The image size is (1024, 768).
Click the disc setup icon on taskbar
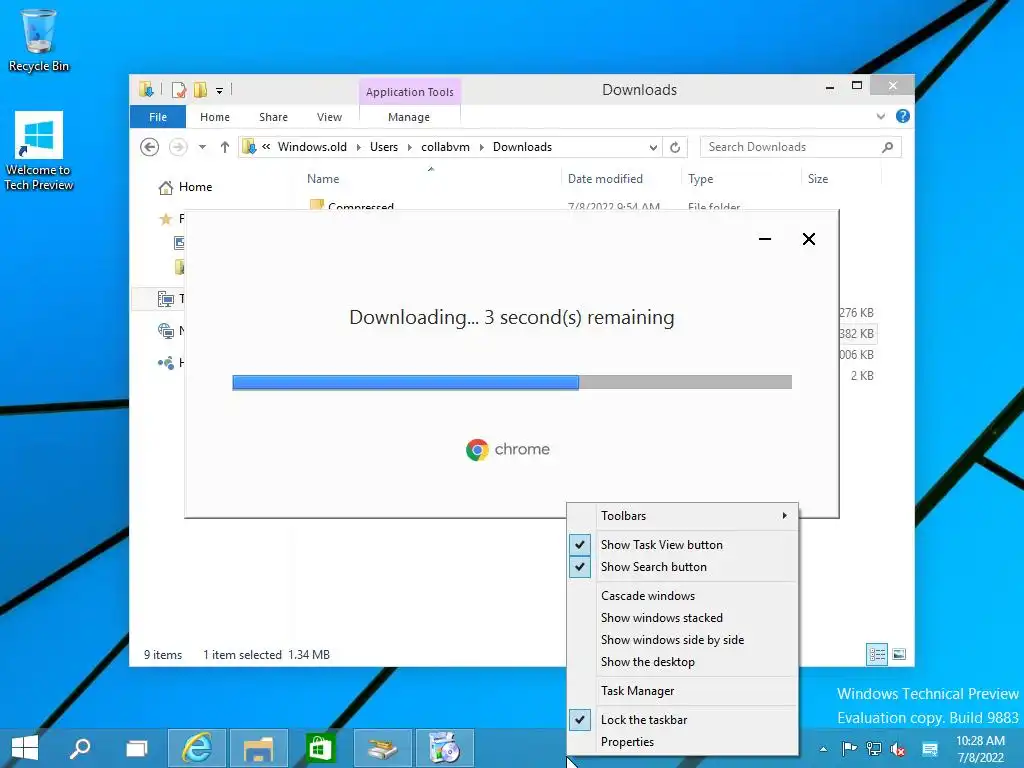point(445,748)
